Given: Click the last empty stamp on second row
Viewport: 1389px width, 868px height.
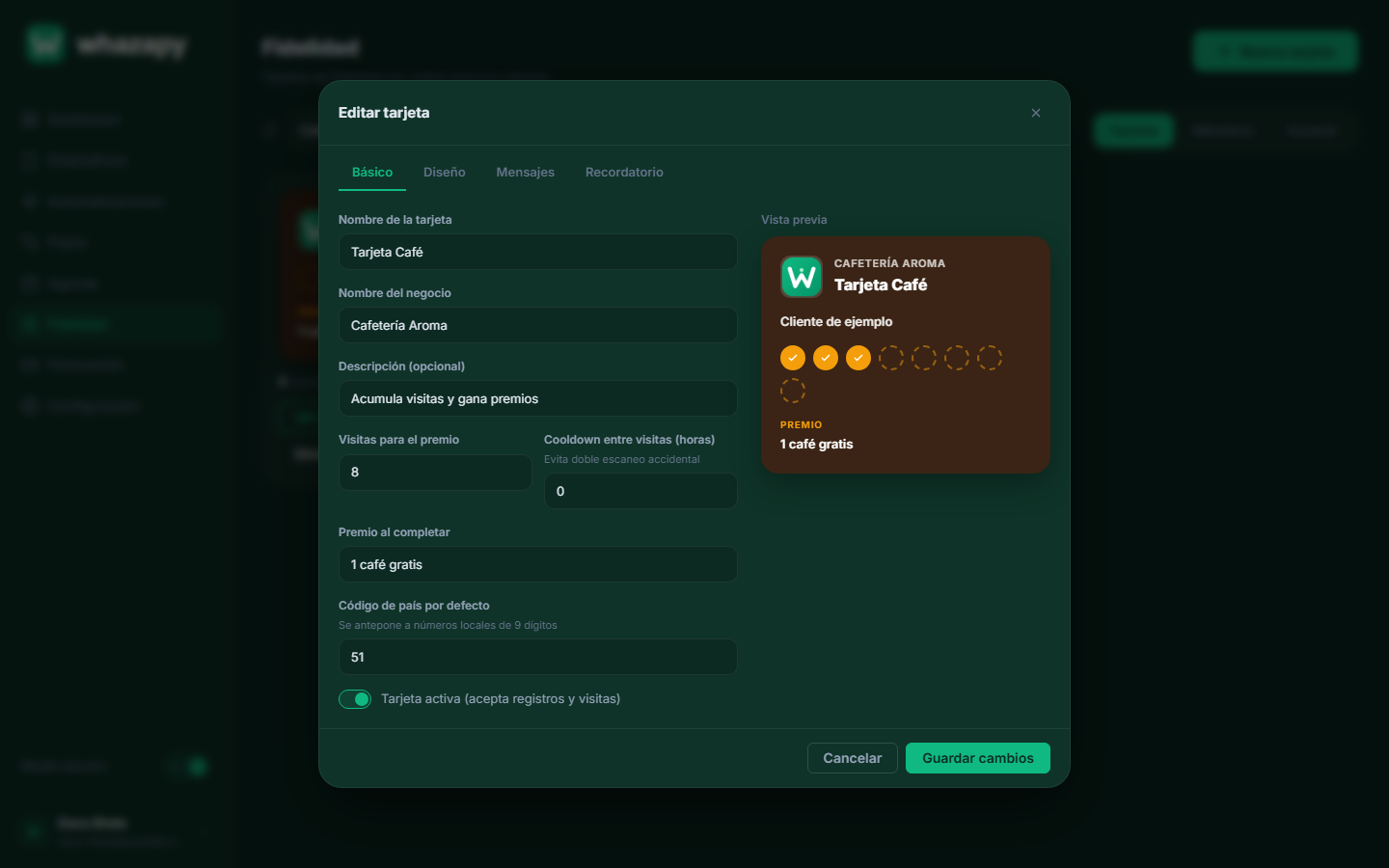Looking at the screenshot, I should [793, 391].
